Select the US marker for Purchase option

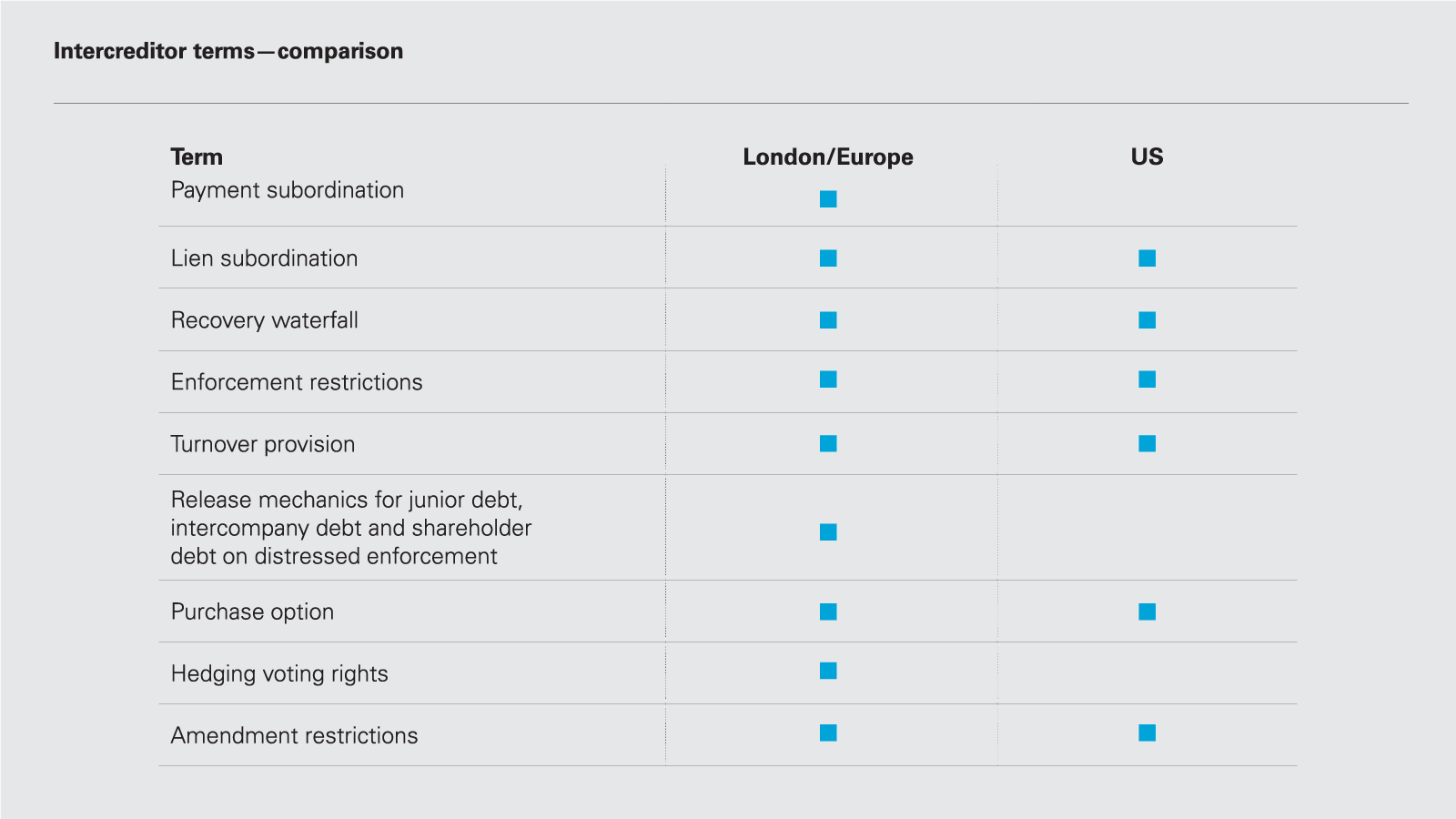click(1147, 612)
